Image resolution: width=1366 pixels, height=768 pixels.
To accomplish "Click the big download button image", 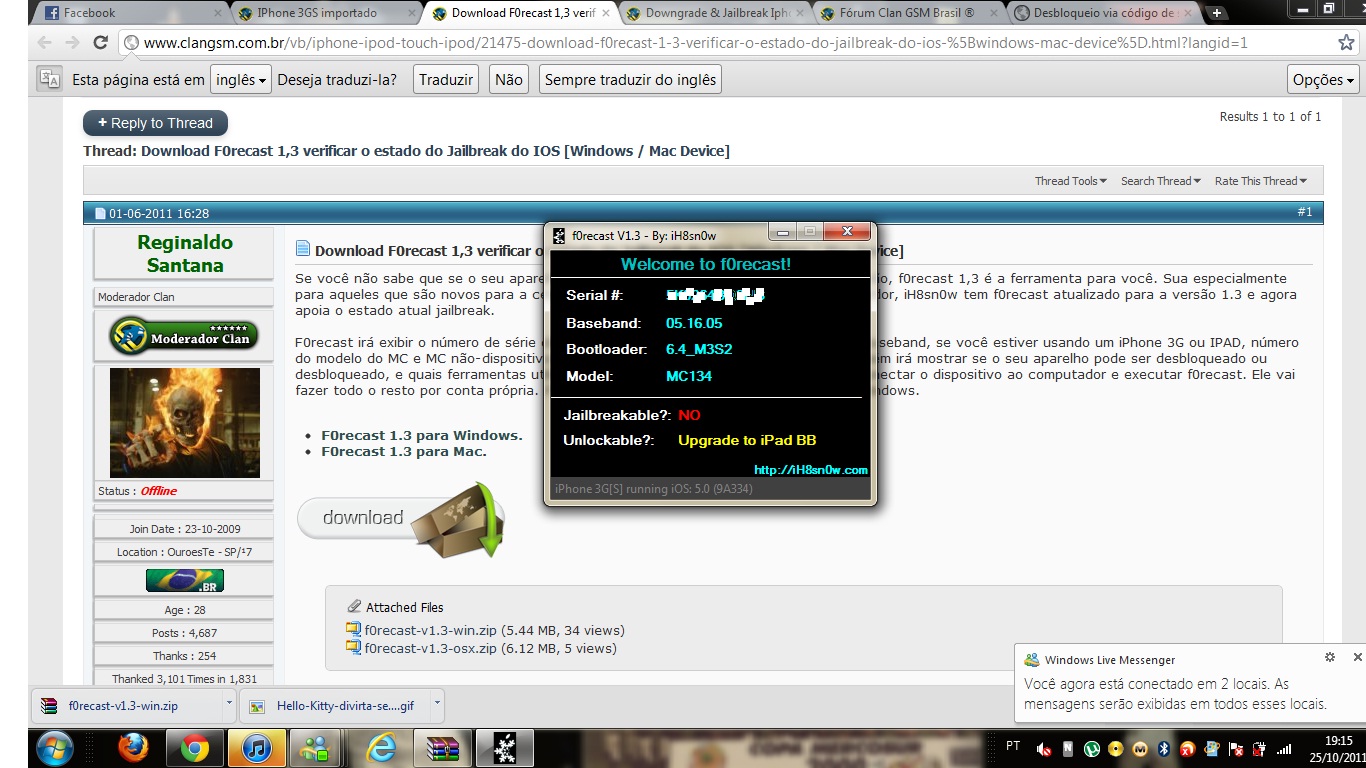I will [401, 518].
